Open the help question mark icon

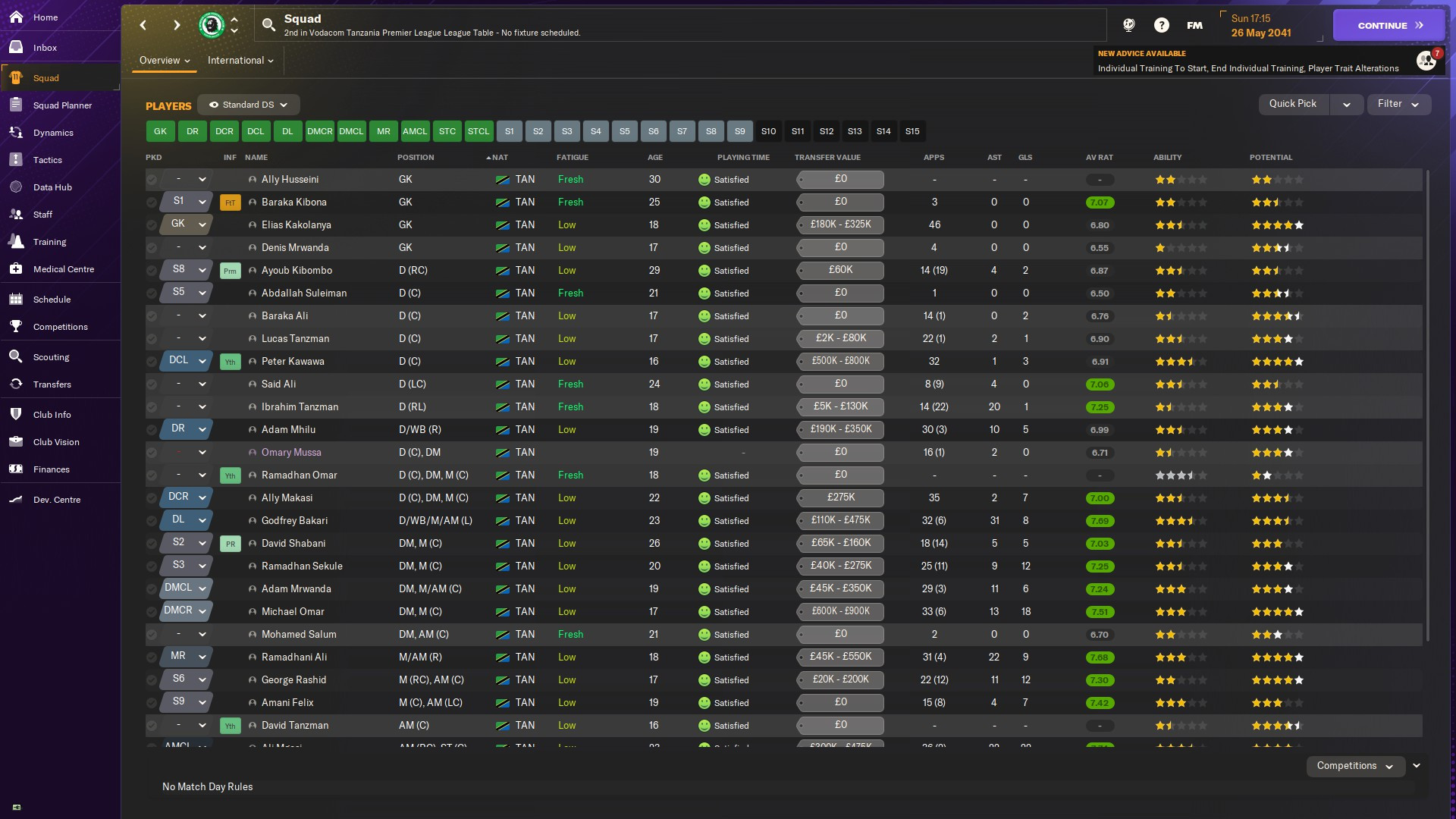point(1161,25)
